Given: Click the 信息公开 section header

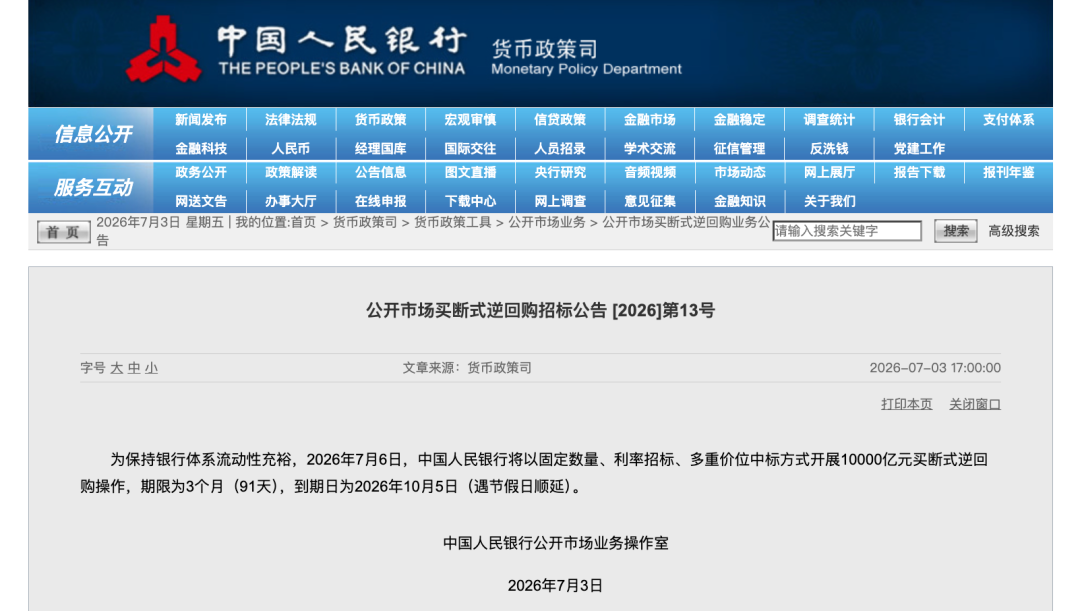Looking at the screenshot, I should tap(93, 134).
